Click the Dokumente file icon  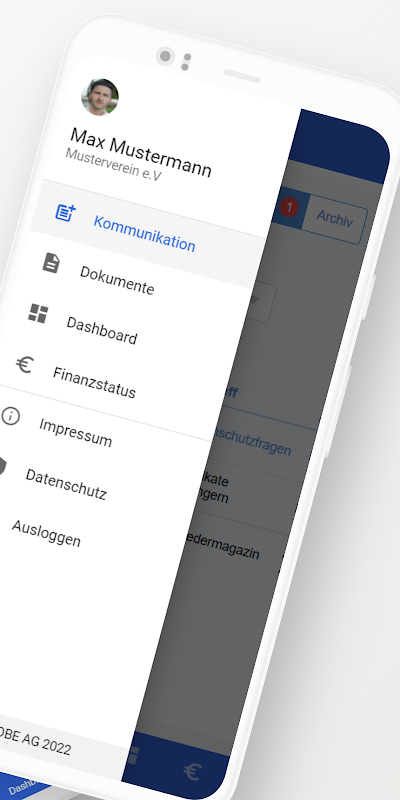pyautogui.click(x=51, y=263)
